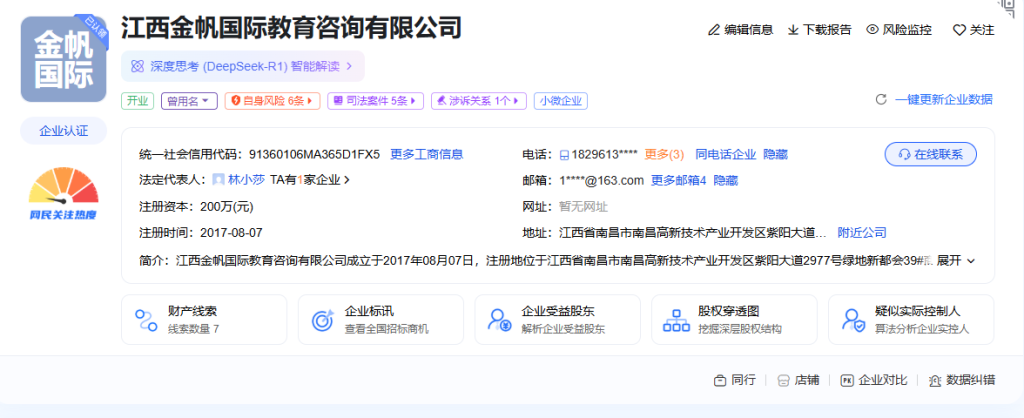This screenshot has height=418, width=1024.
Task: Expand the 曾用名 dropdown tag
Action: [x=189, y=101]
